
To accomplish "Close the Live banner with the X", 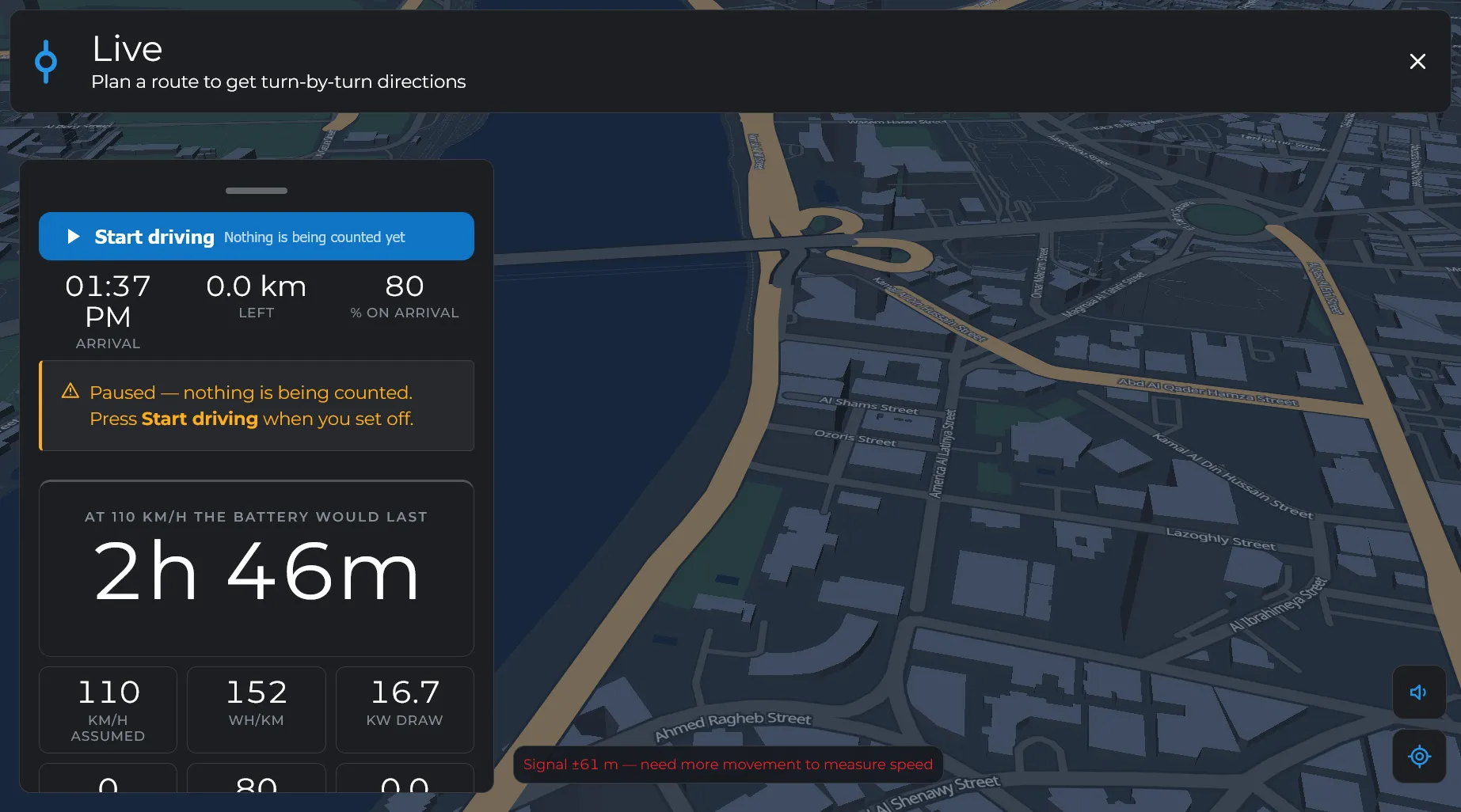I will (x=1417, y=61).
